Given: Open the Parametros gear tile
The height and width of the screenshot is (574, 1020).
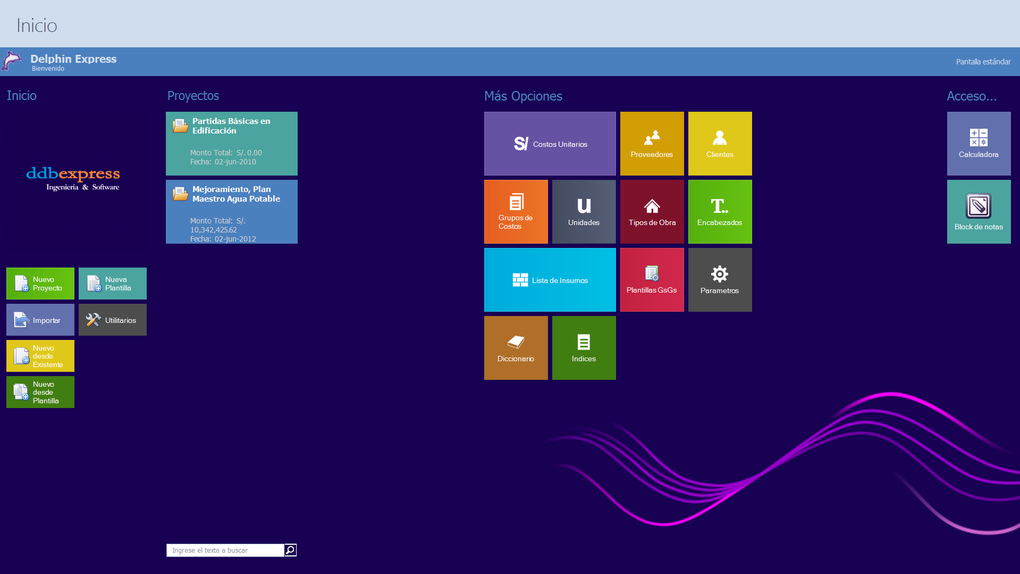Looking at the screenshot, I should pos(720,280).
